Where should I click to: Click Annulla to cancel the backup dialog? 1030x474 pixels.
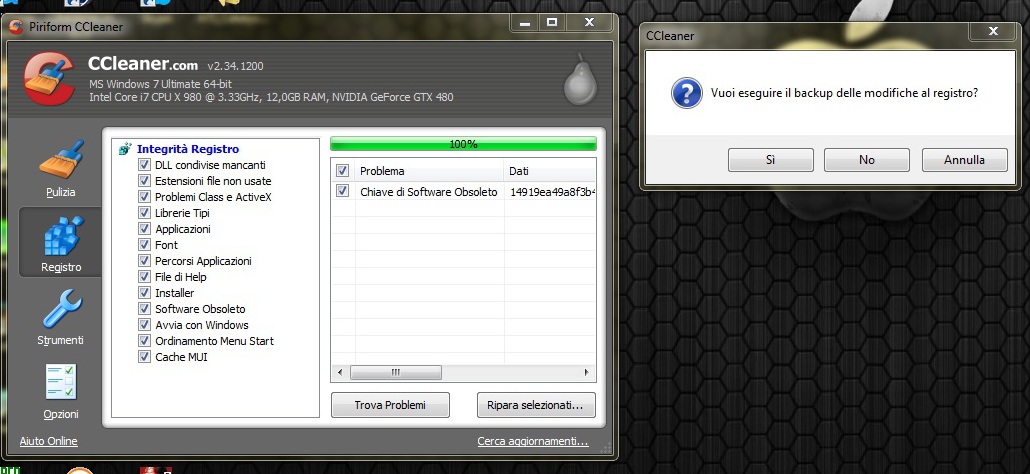pyautogui.click(x=964, y=160)
